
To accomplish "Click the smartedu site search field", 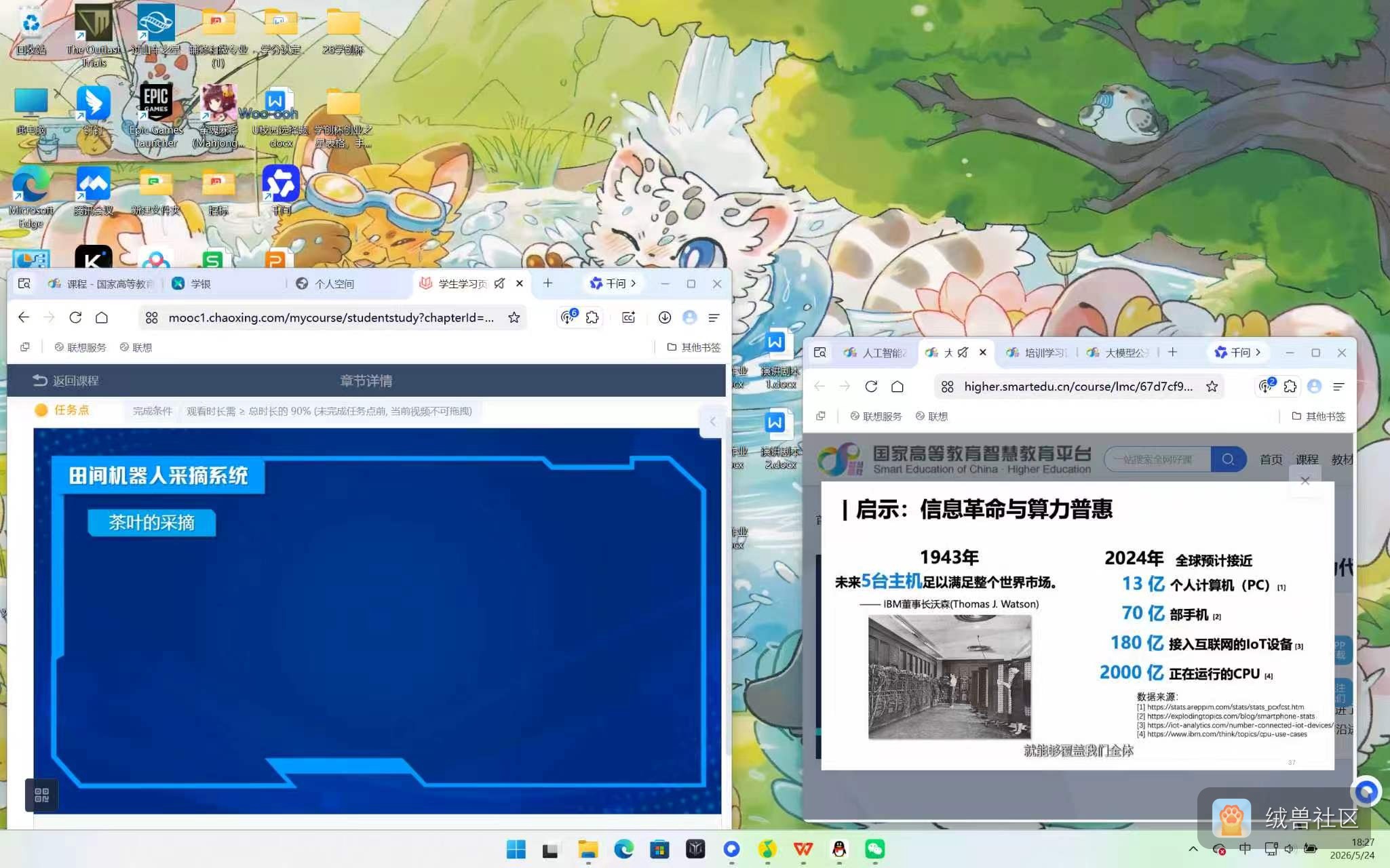I will 1157,459.
